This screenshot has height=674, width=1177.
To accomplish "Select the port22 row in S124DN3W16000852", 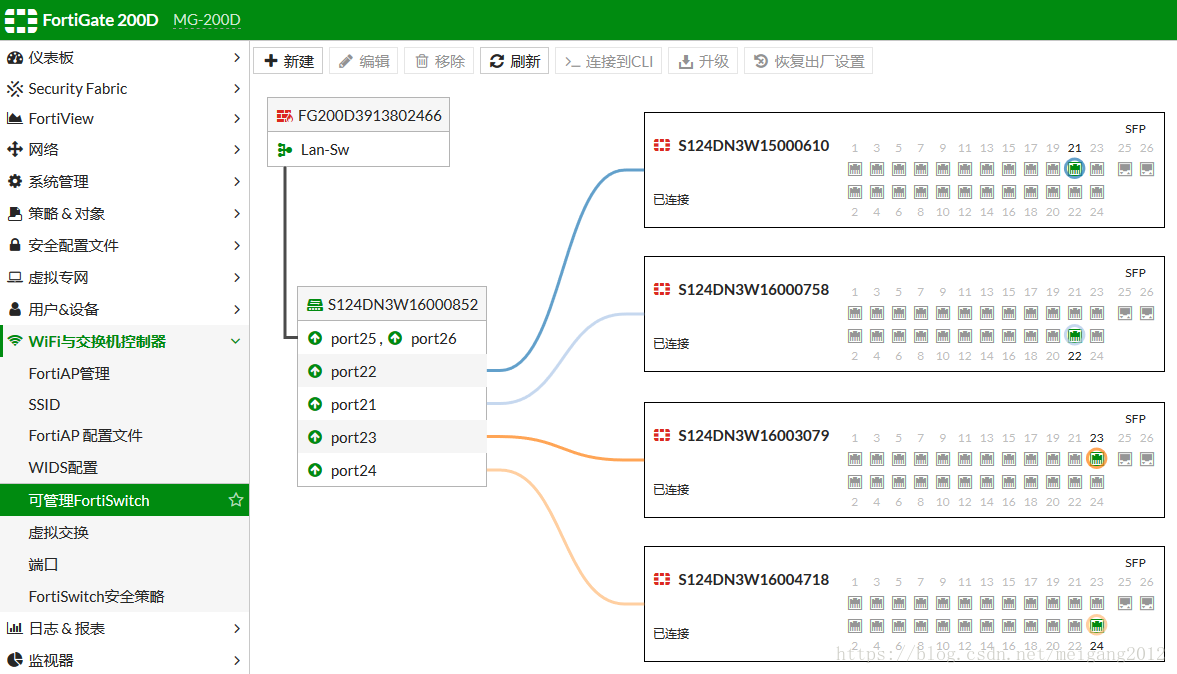I will pos(392,372).
